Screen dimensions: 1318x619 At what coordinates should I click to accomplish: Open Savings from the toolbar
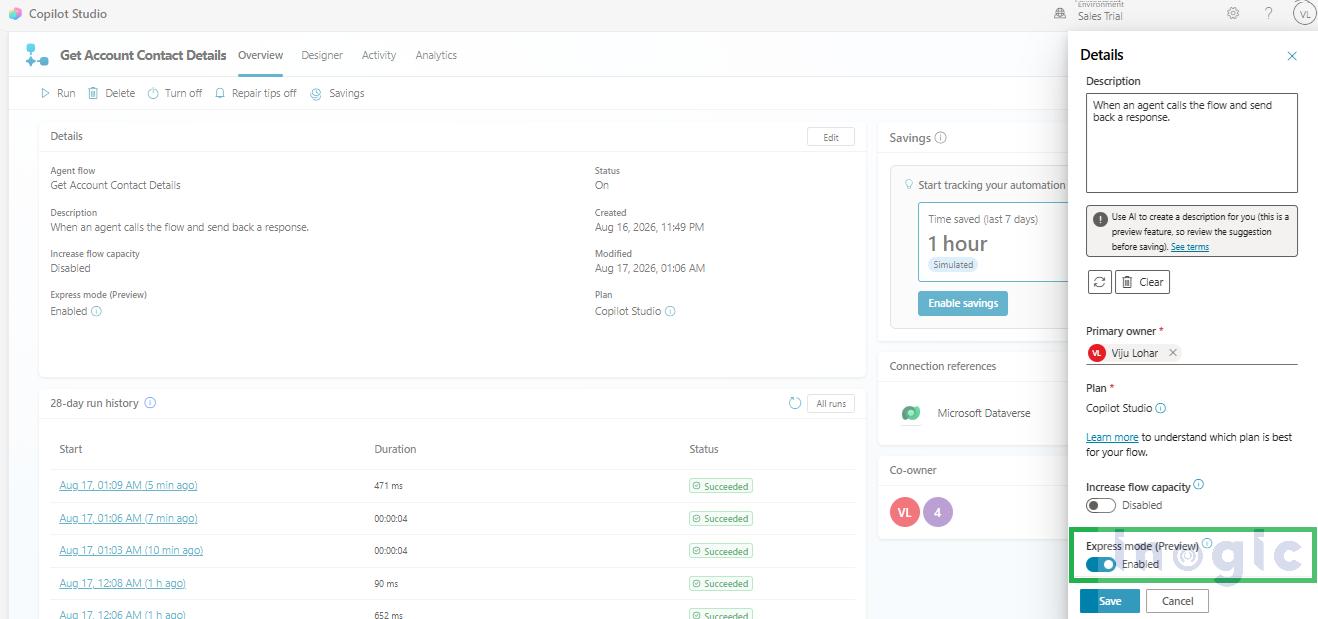[x=337, y=93]
